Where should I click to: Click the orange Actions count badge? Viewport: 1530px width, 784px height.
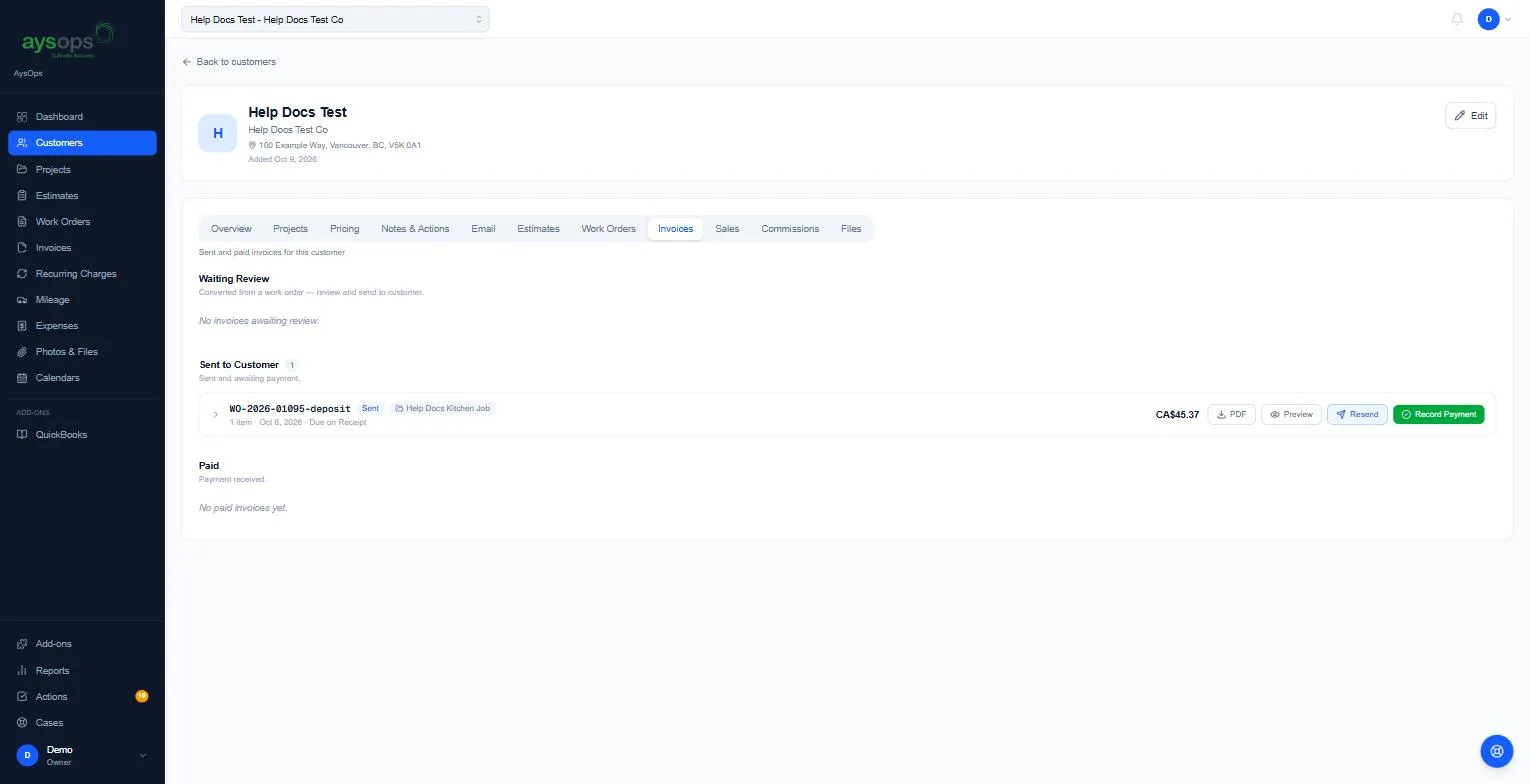coord(142,696)
